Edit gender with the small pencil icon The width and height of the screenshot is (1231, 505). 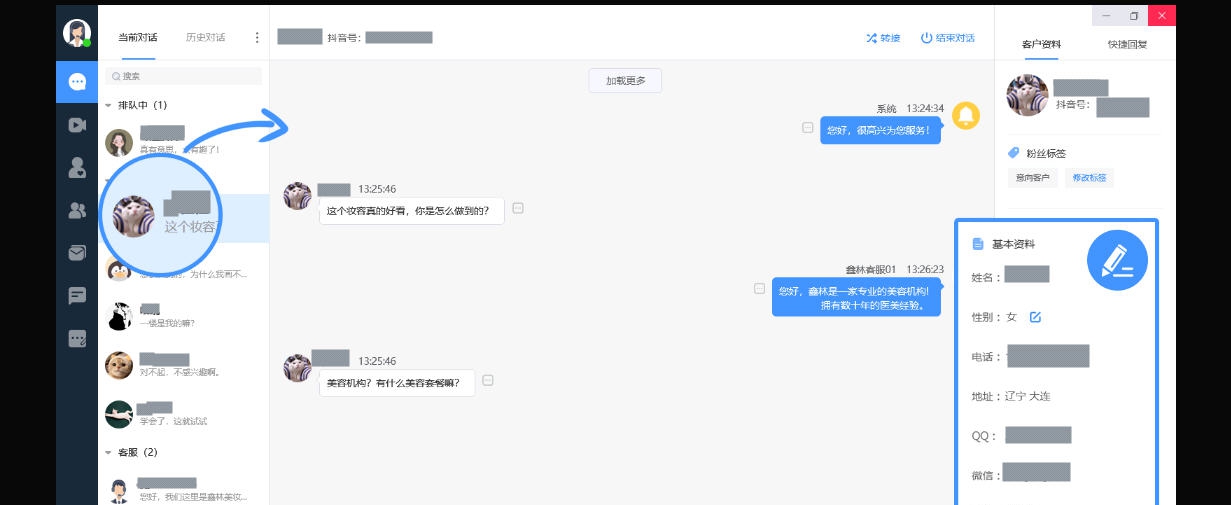coord(1036,317)
